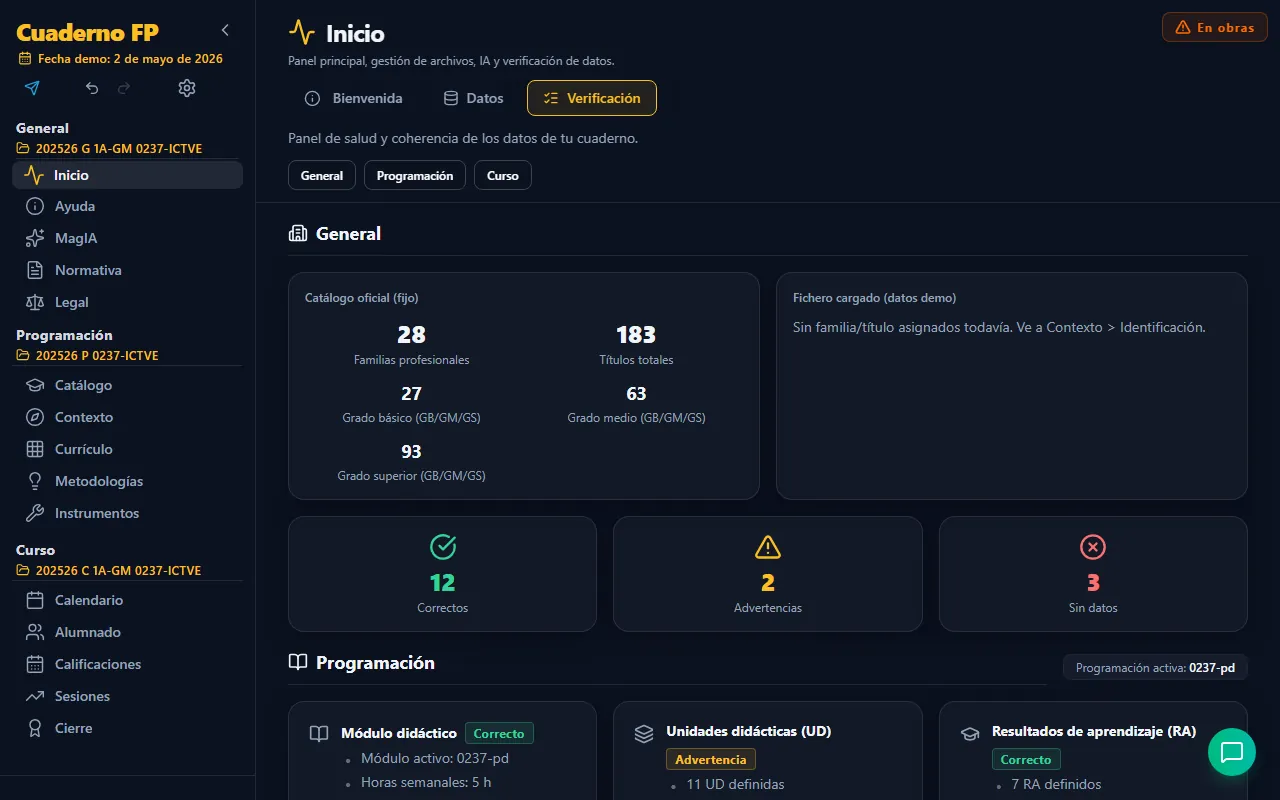Click the Curso filter button
Screen dimensions: 1280x800
click(x=503, y=175)
